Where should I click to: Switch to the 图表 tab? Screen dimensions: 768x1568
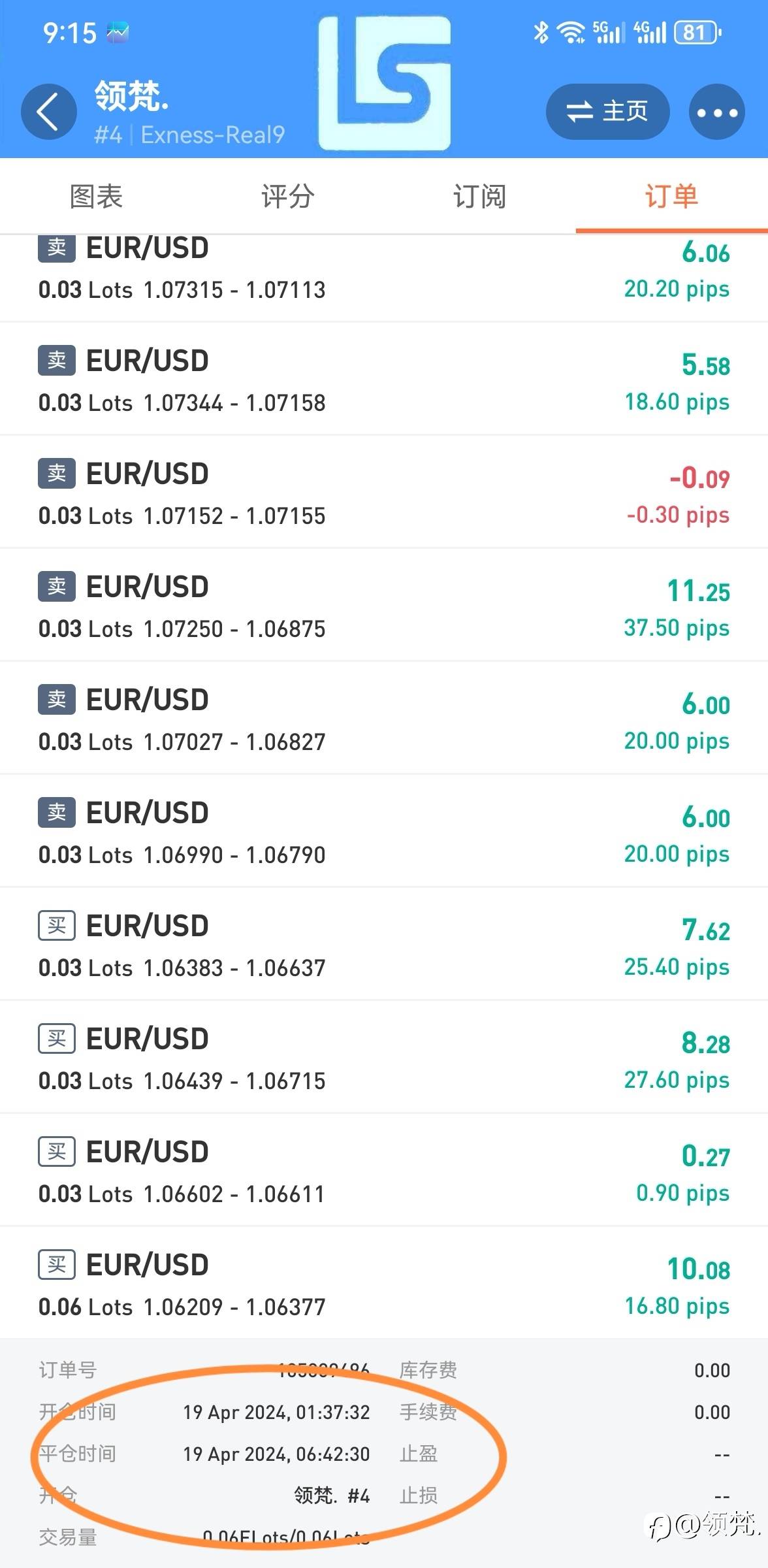pos(96,197)
